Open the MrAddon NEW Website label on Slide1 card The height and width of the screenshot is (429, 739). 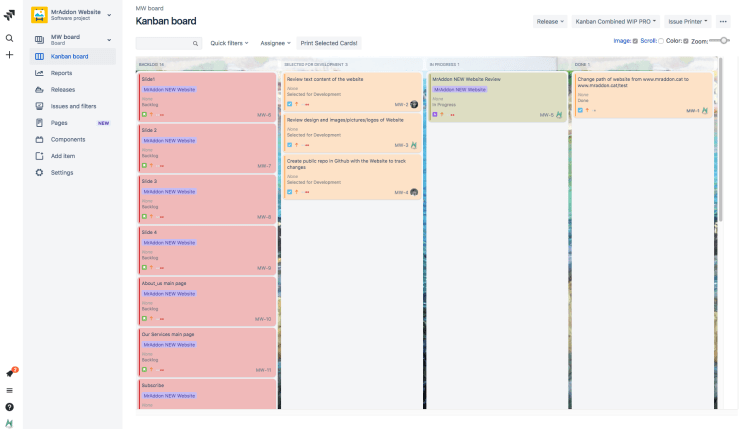169,89
